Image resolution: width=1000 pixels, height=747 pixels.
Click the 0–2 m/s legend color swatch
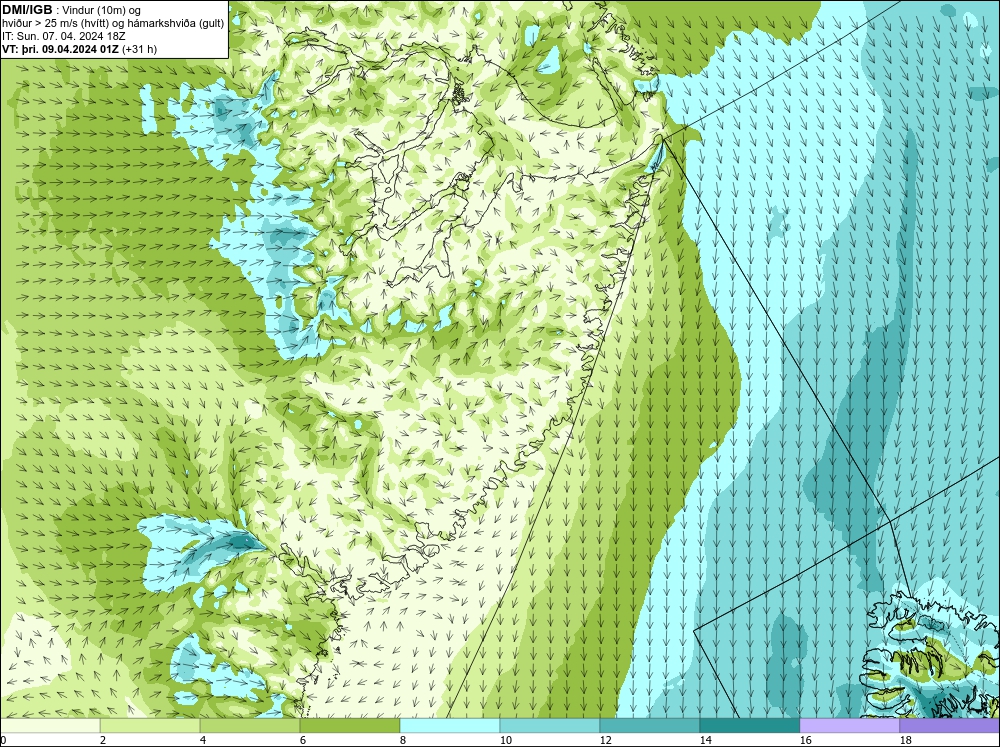click(x=50, y=726)
